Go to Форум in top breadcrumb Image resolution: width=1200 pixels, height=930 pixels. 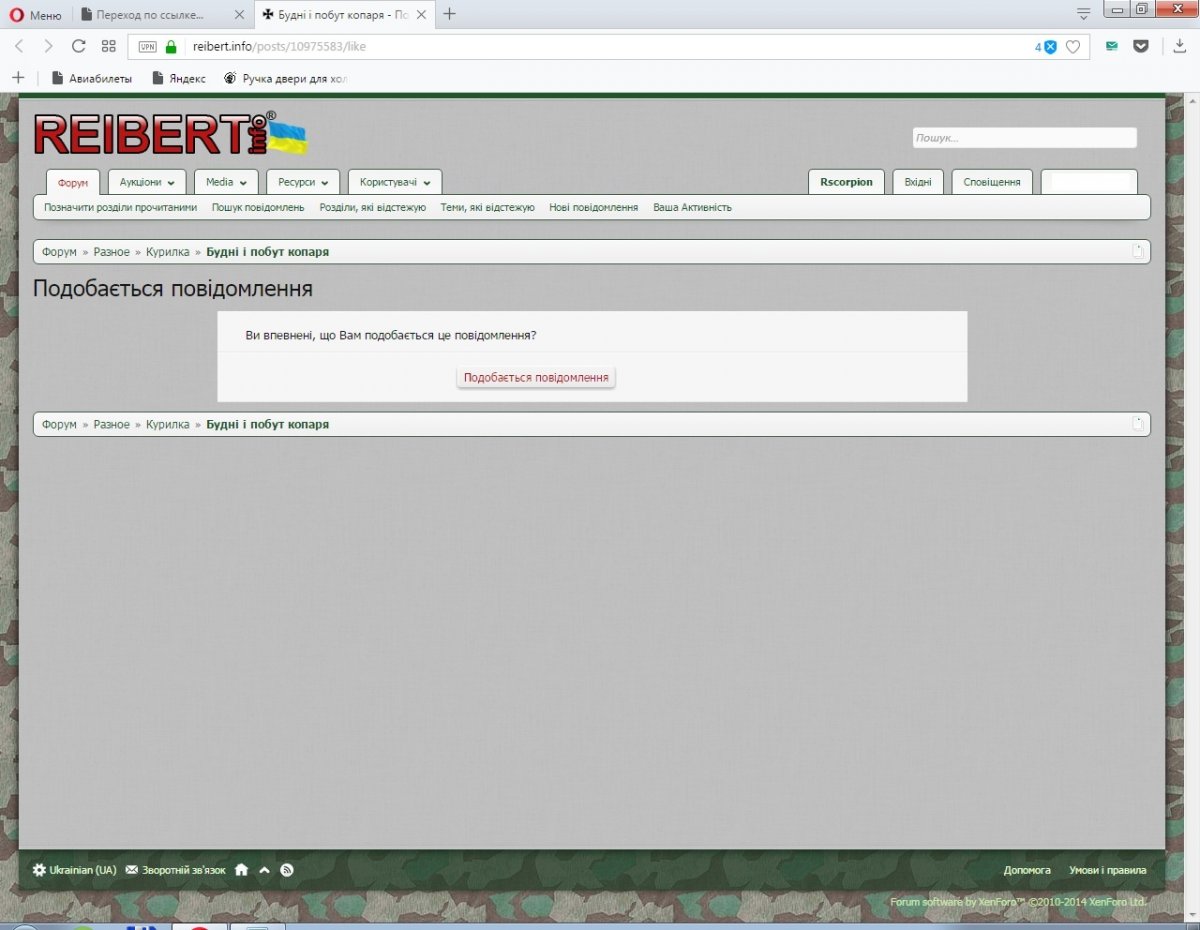[x=59, y=252]
